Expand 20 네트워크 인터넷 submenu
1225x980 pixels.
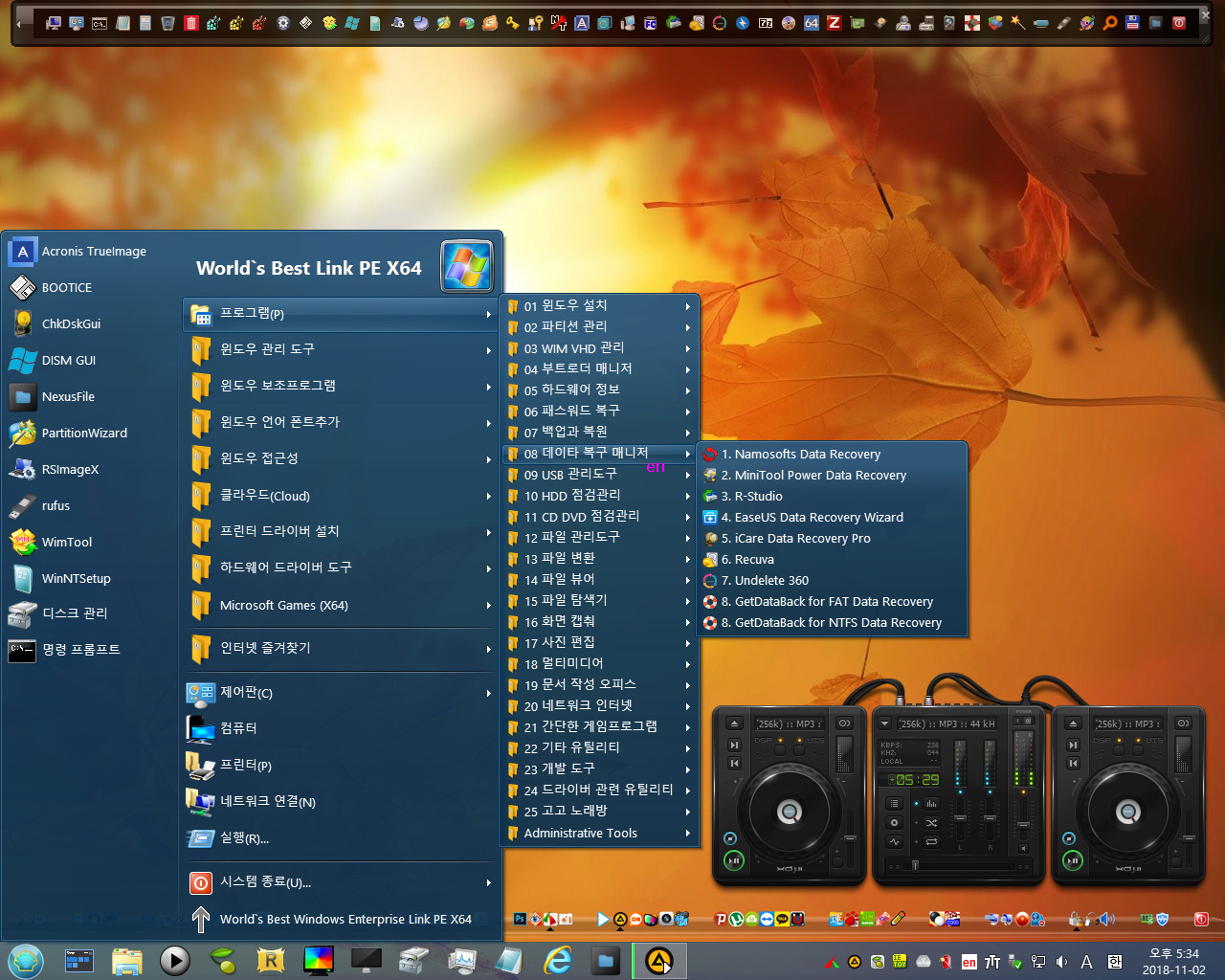click(600, 705)
